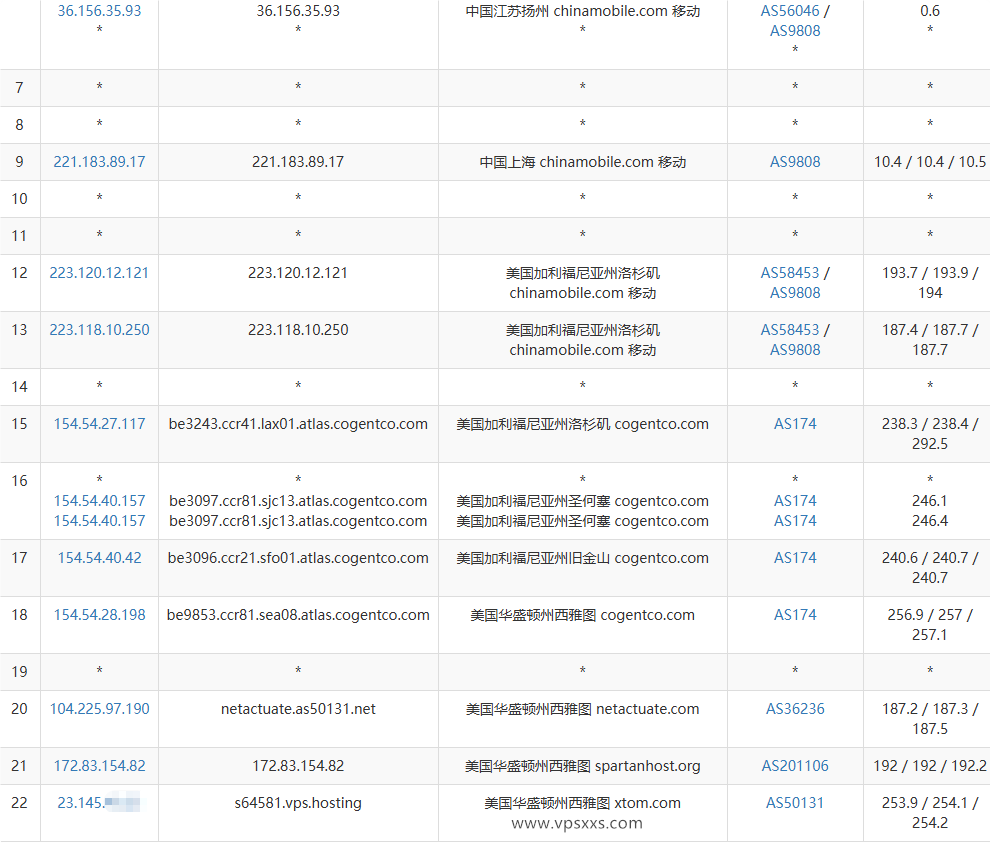
Task: Open the AS9808 link in hop 9
Action: tap(795, 162)
